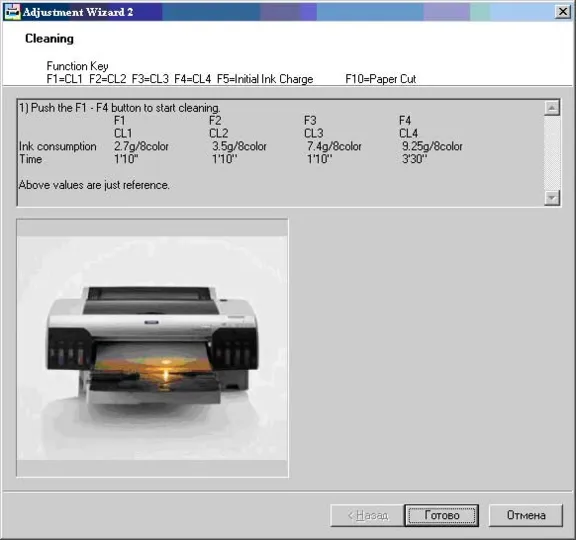Click the '2.7g/8color' value
This screenshot has width=576, height=540.
point(141,146)
